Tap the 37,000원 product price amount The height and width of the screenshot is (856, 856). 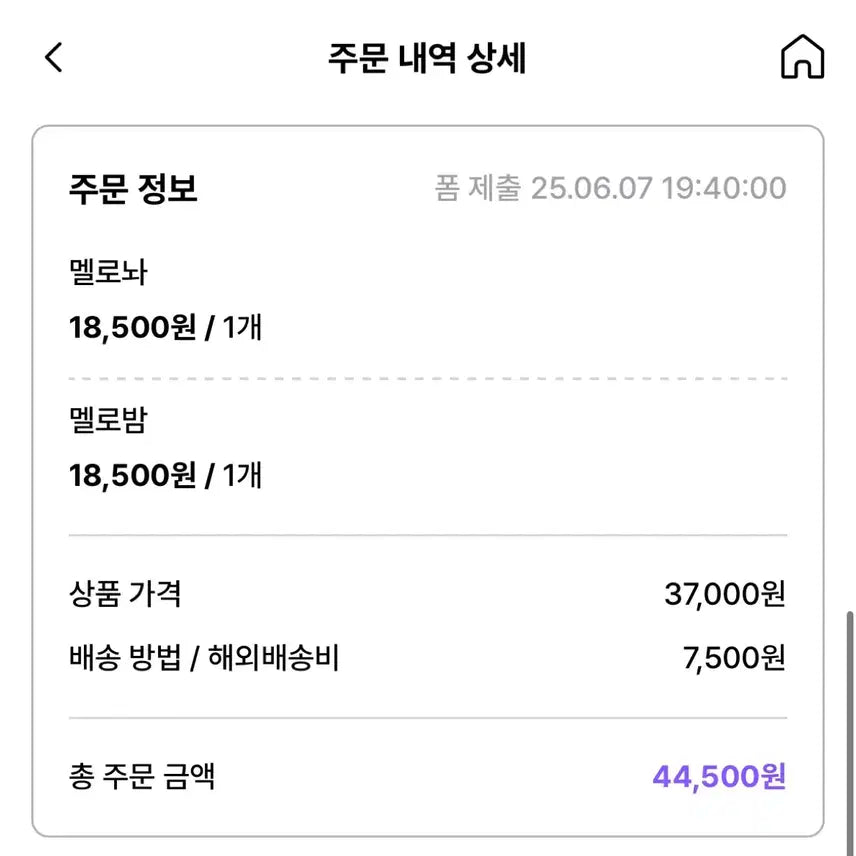724,595
